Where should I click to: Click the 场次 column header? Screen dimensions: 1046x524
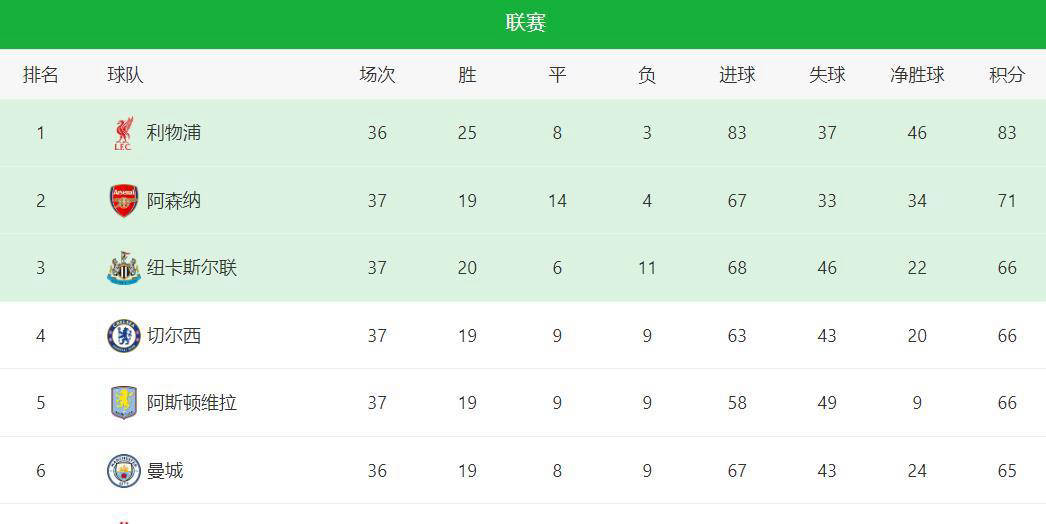pyautogui.click(x=378, y=75)
